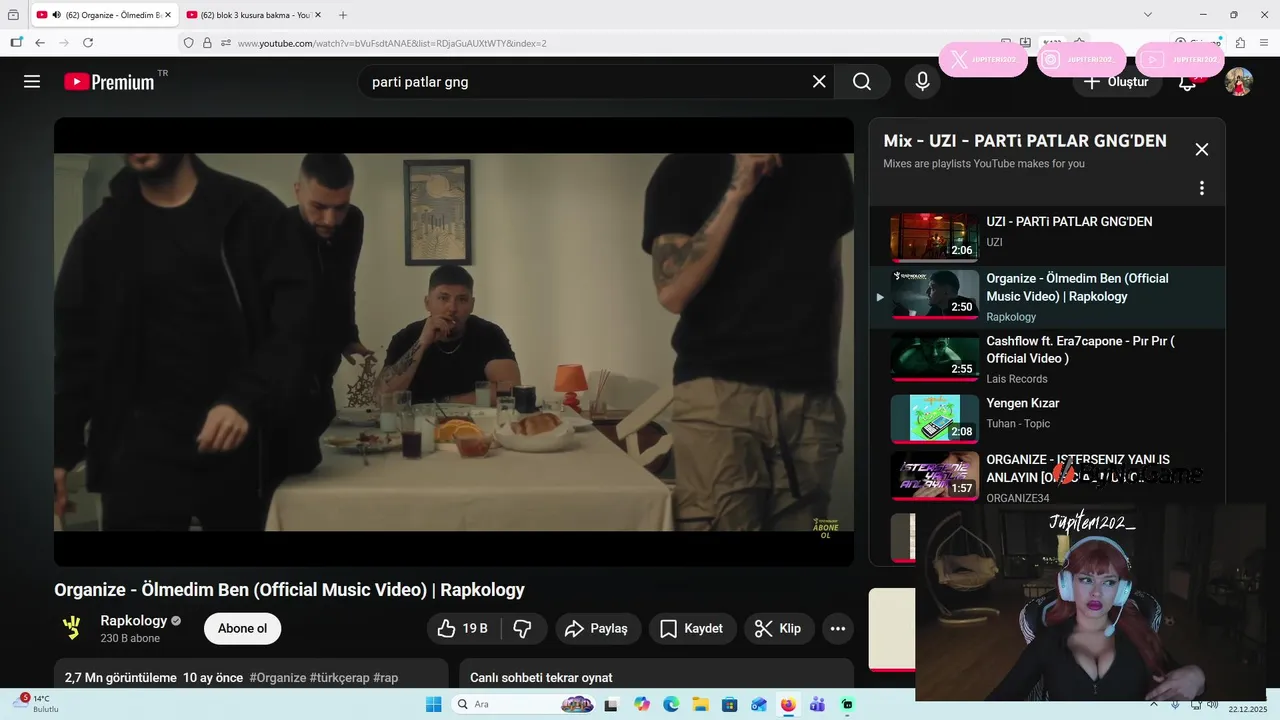Create a clip with Klip button
Screen dimensions: 1280x720
(x=778, y=628)
